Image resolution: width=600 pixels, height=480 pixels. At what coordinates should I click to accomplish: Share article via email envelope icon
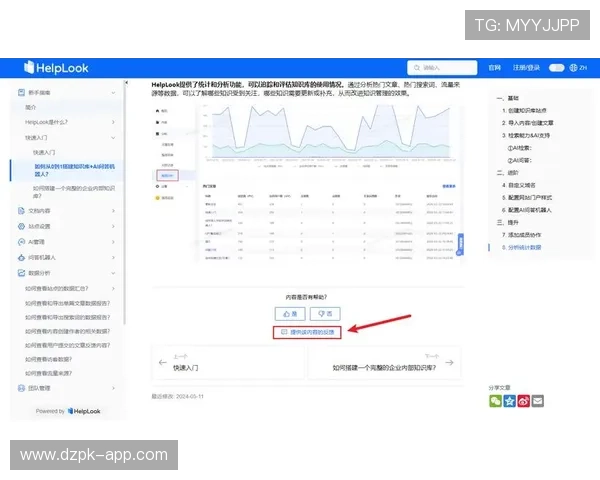pyautogui.click(x=538, y=401)
